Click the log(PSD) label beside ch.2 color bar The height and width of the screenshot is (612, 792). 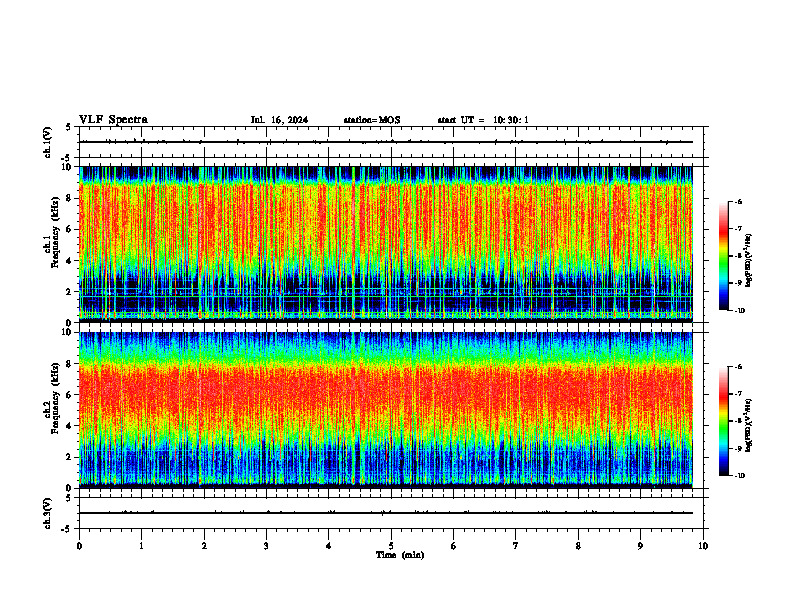749,424
